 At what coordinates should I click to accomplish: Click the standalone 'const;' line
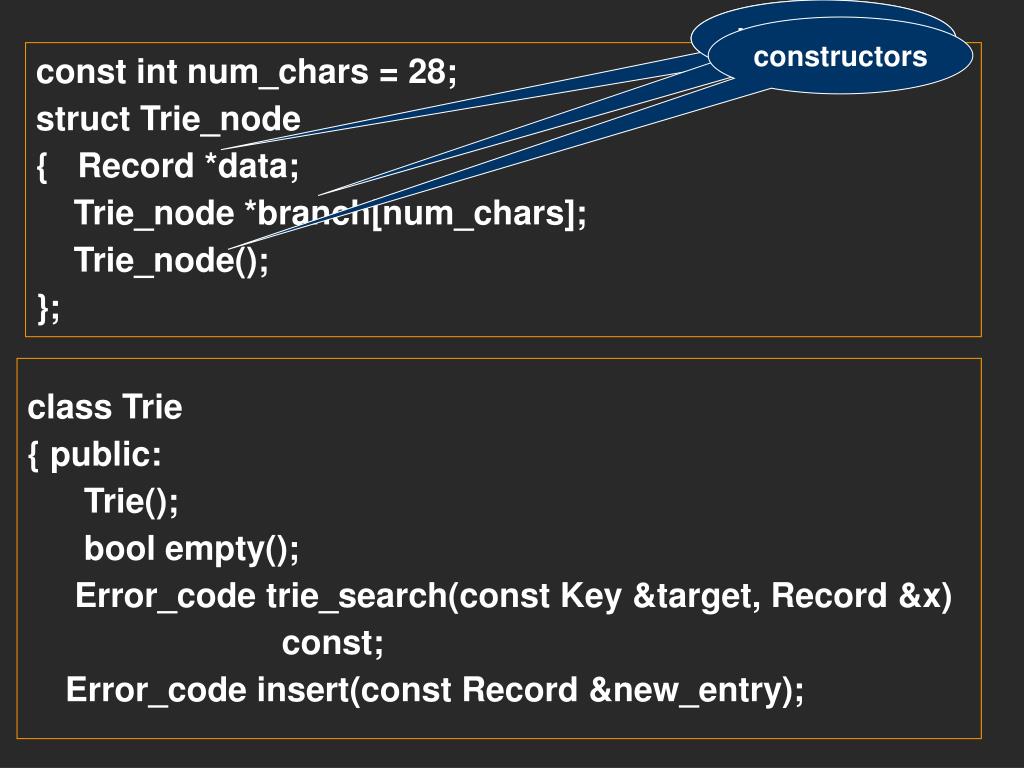(x=332, y=643)
